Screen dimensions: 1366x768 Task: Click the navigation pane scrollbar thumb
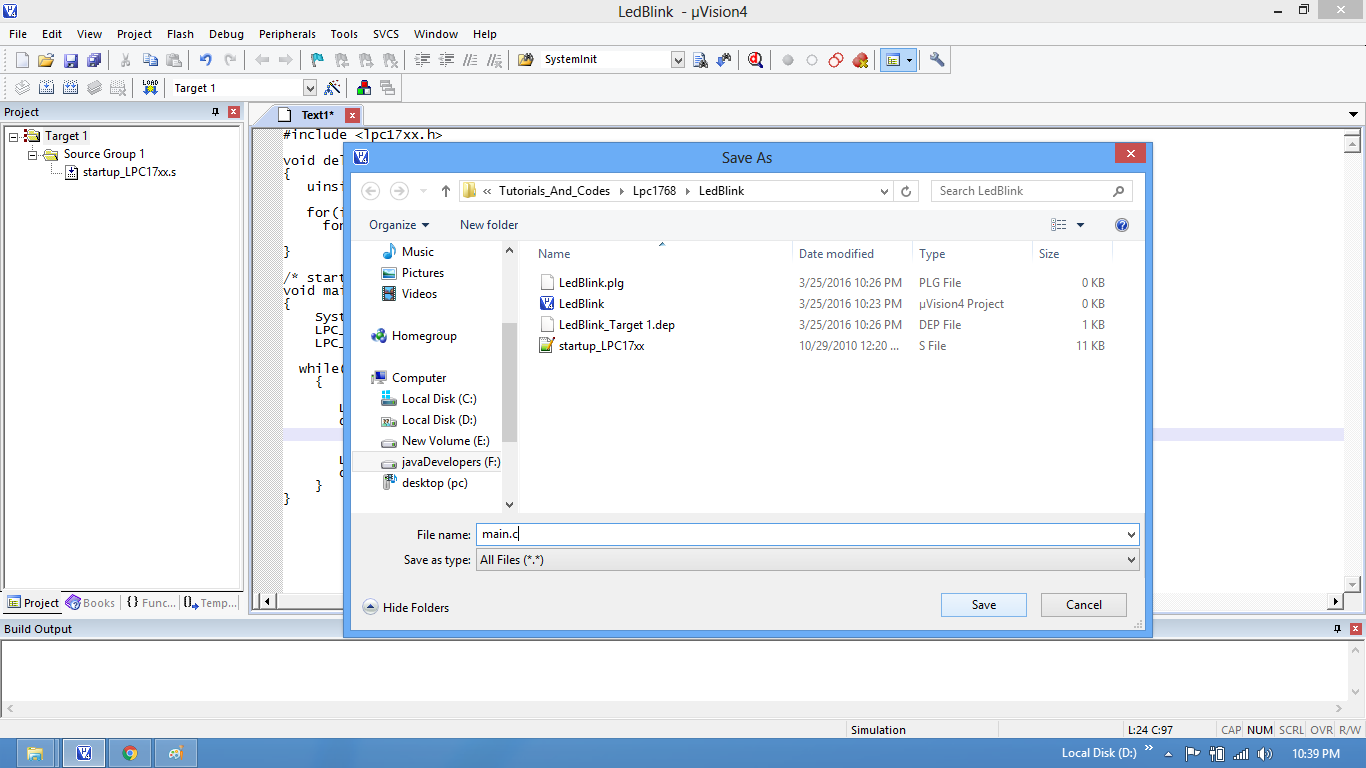[x=509, y=382]
